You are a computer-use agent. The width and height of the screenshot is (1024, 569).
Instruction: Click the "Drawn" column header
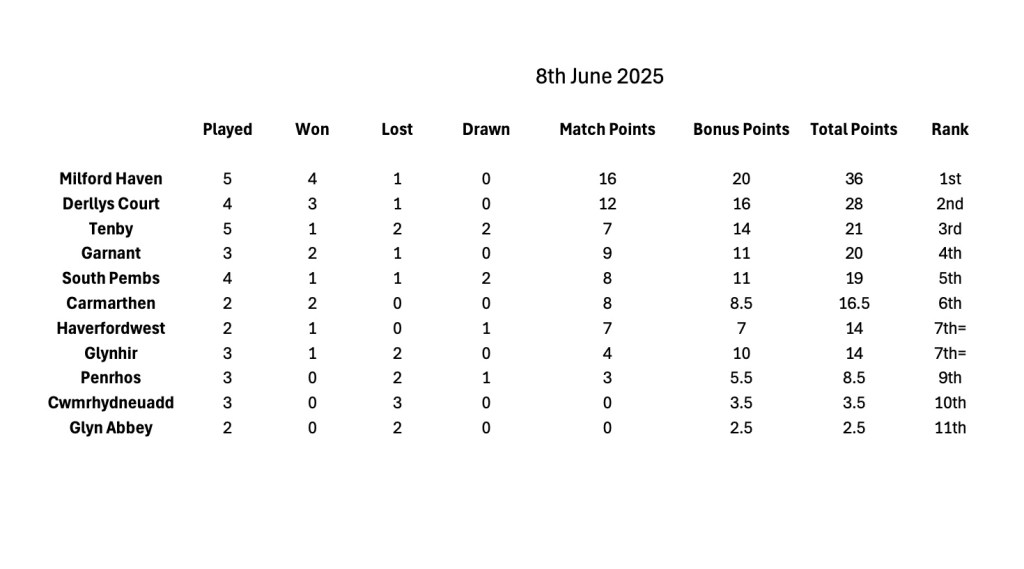click(486, 129)
